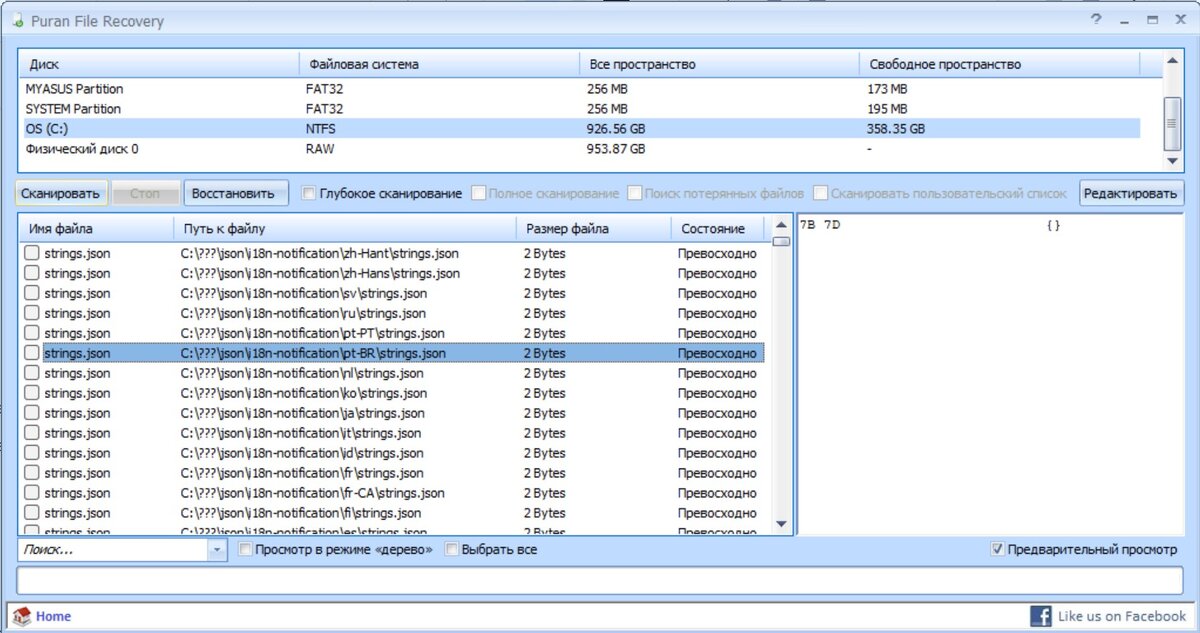
Task: Sort by Размер файла column header
Action: (593, 229)
